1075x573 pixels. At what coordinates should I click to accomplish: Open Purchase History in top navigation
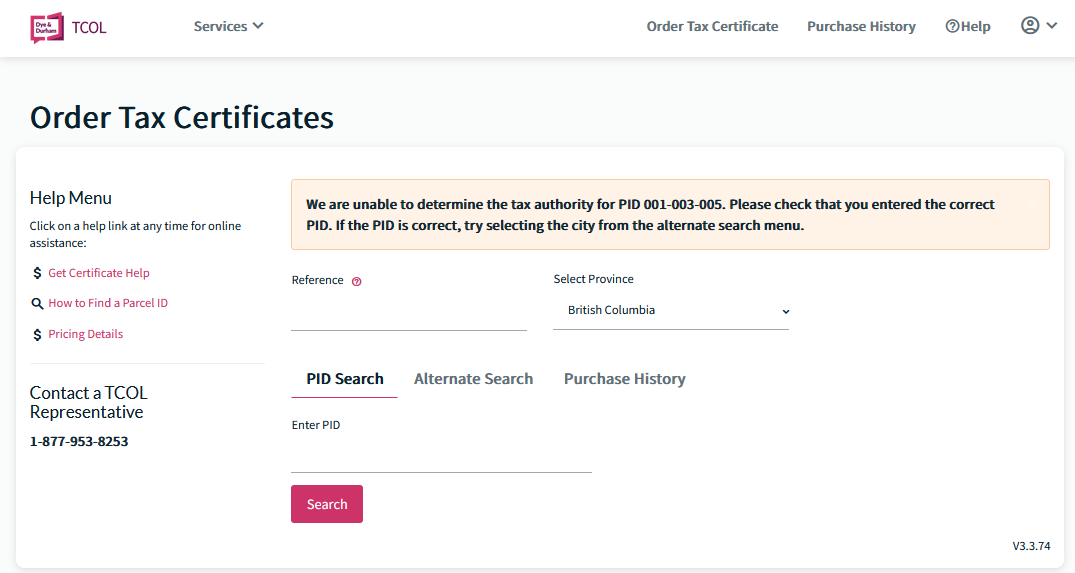(861, 26)
